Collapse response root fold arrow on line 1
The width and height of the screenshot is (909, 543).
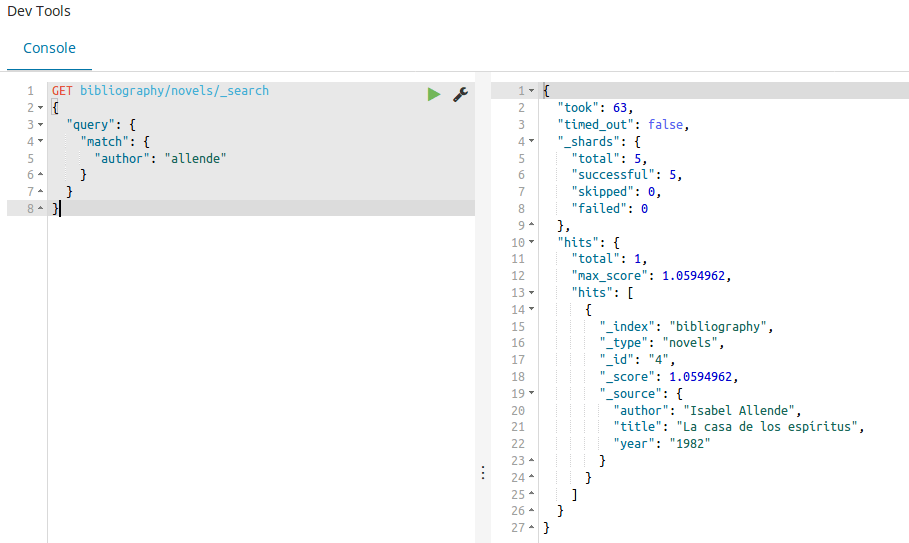tap(531, 90)
